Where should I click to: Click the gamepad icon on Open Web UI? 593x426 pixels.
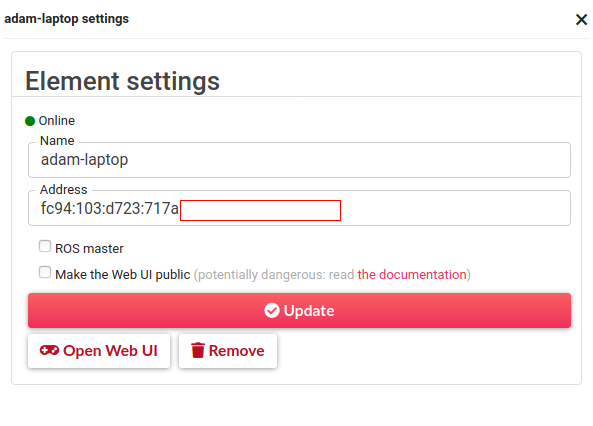pos(49,350)
